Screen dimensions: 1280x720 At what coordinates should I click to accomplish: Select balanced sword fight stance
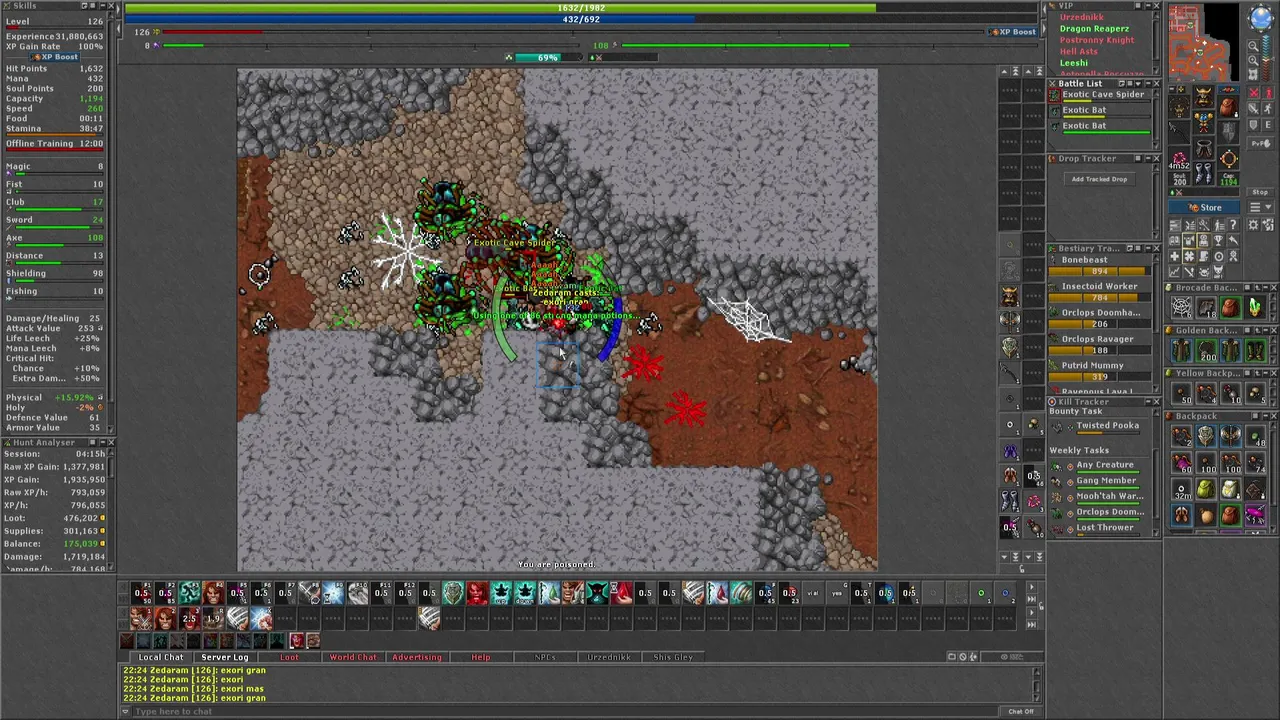pos(1253,108)
